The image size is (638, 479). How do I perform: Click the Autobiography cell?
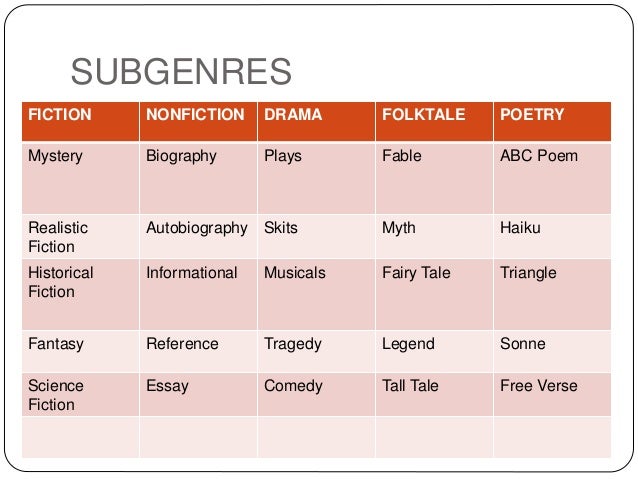pyautogui.click(x=196, y=228)
